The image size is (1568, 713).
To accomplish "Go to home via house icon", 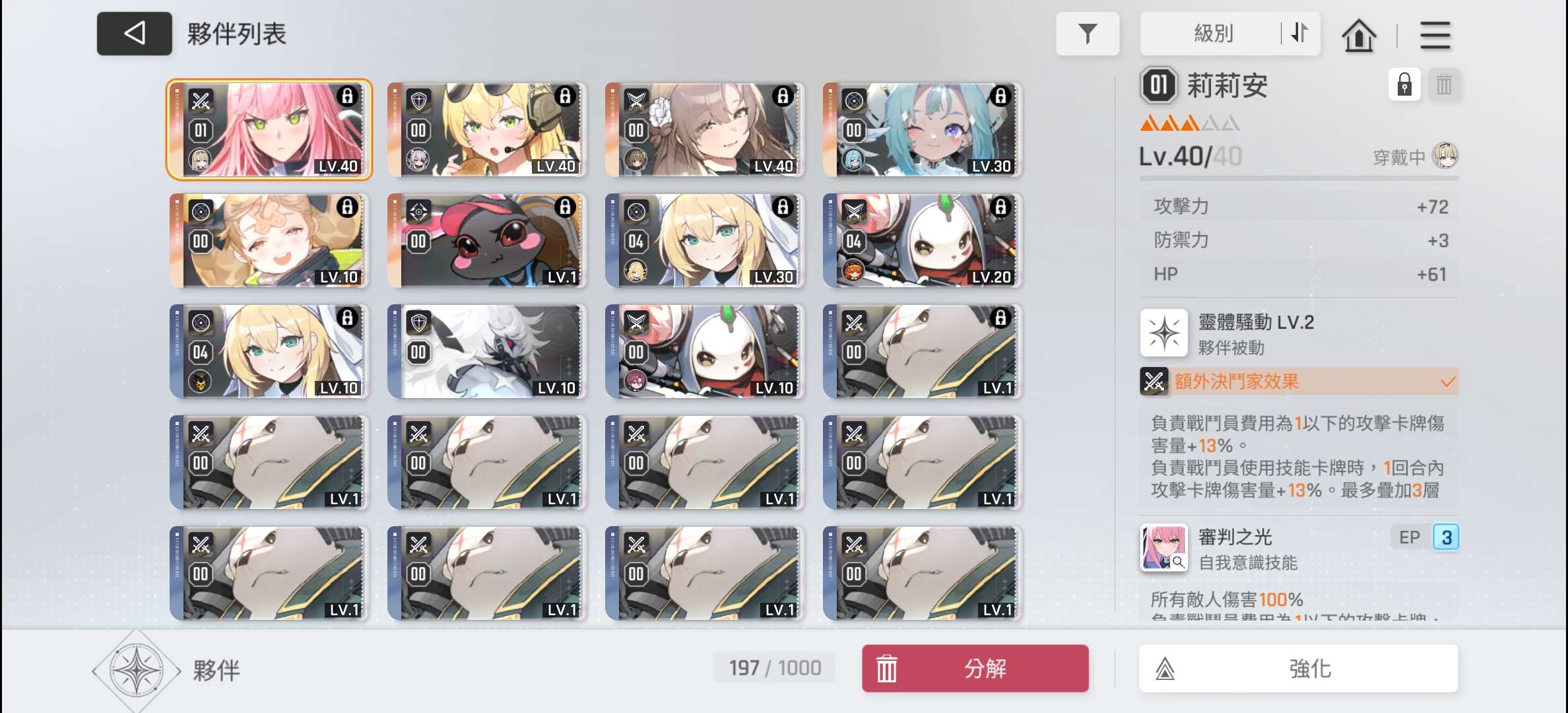I will [1358, 35].
